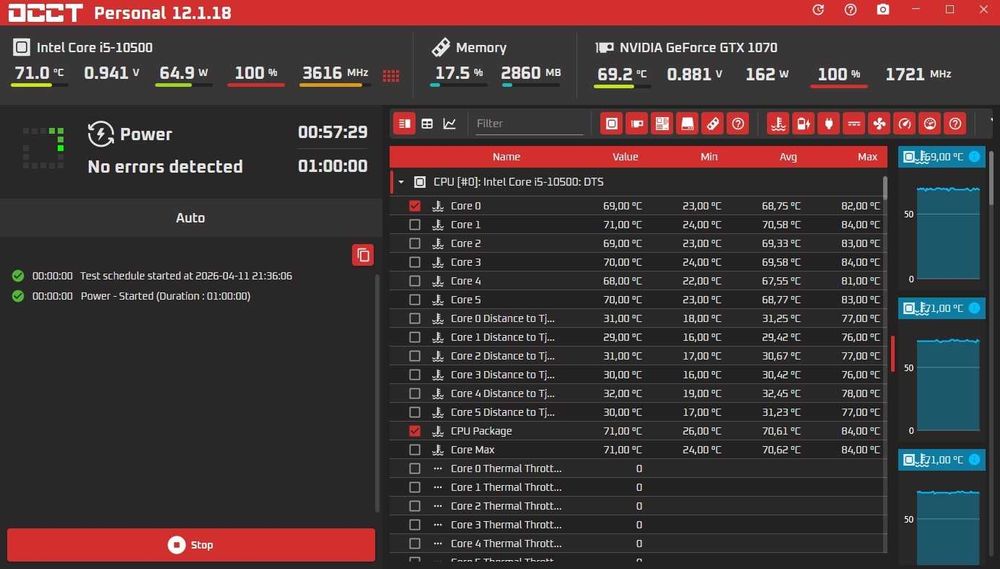Copy the test log with the clipboard icon
1000x569 pixels.
click(x=363, y=255)
